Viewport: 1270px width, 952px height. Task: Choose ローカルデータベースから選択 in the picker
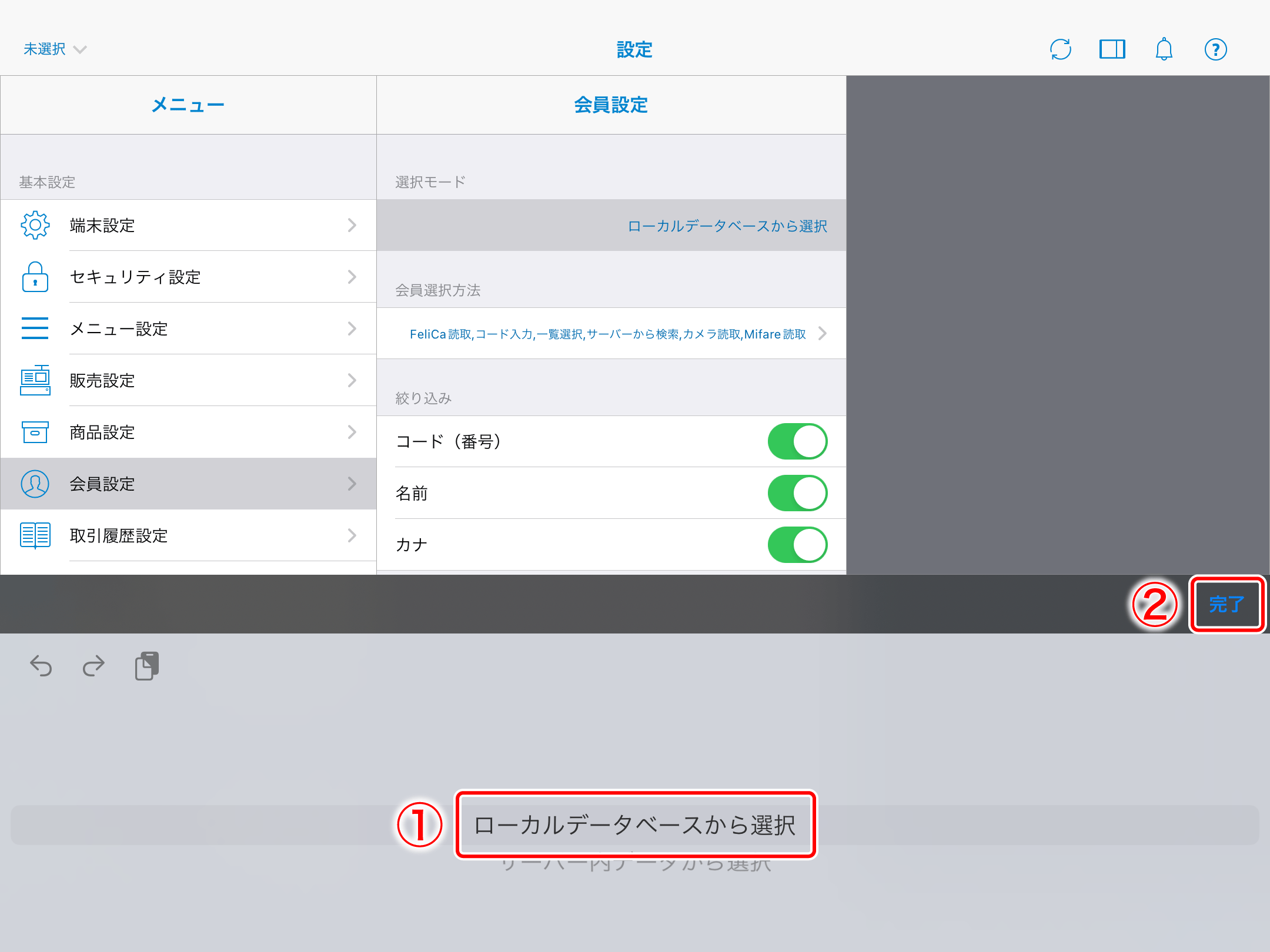[635, 825]
